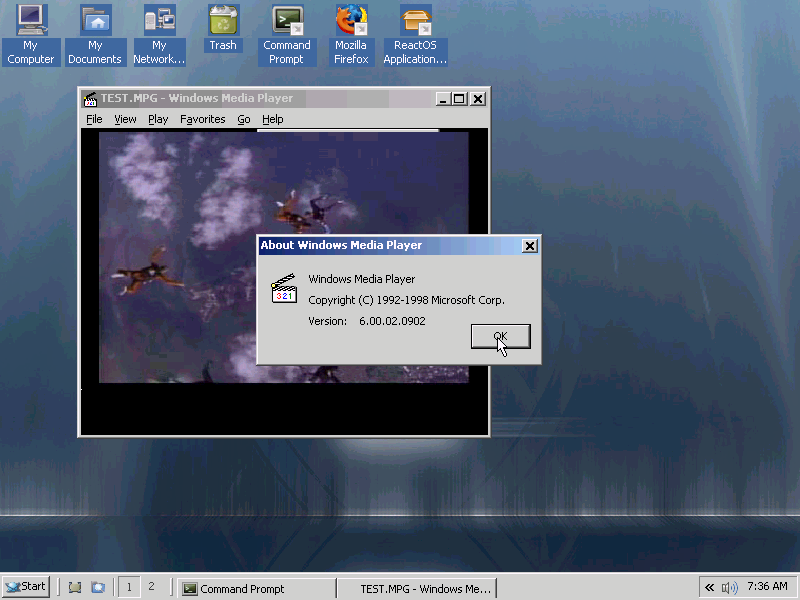Open the File menu
Viewport: 800px width, 600px height.
(x=94, y=119)
